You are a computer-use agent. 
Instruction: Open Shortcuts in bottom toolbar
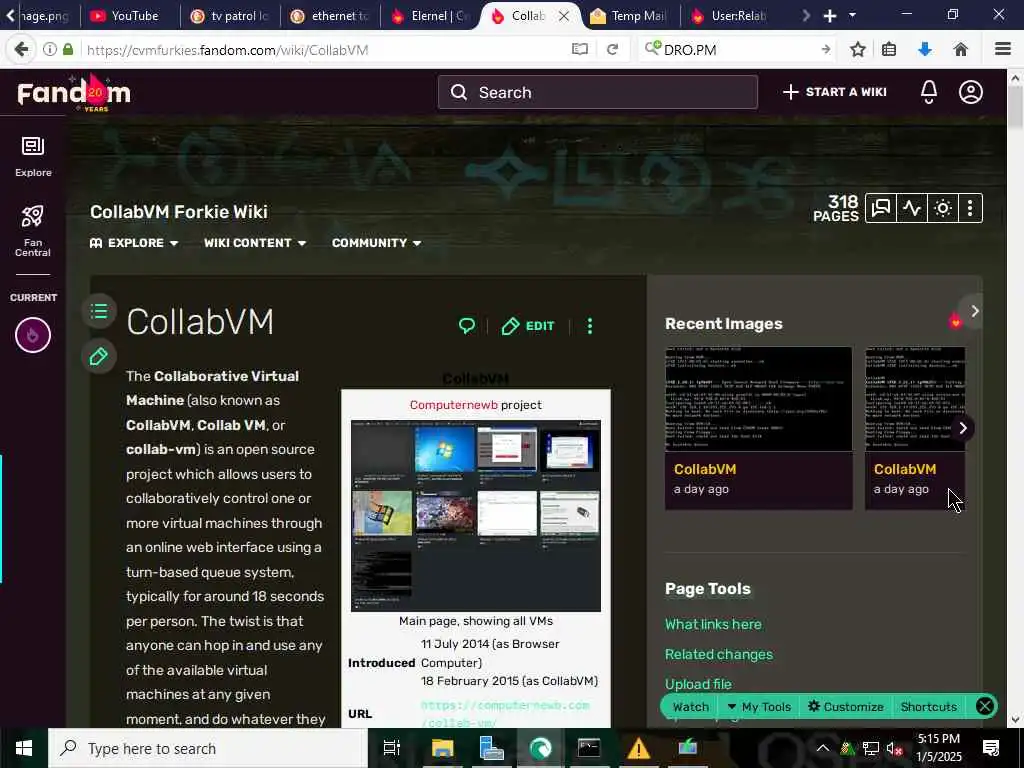click(928, 707)
